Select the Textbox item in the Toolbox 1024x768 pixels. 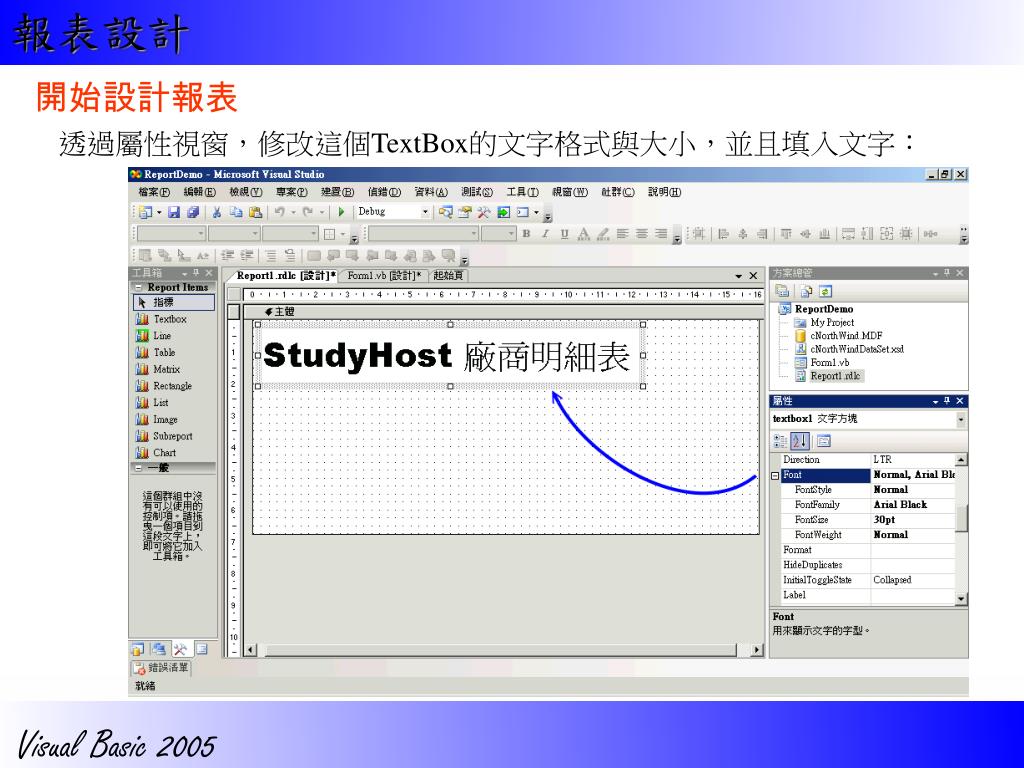[174, 319]
